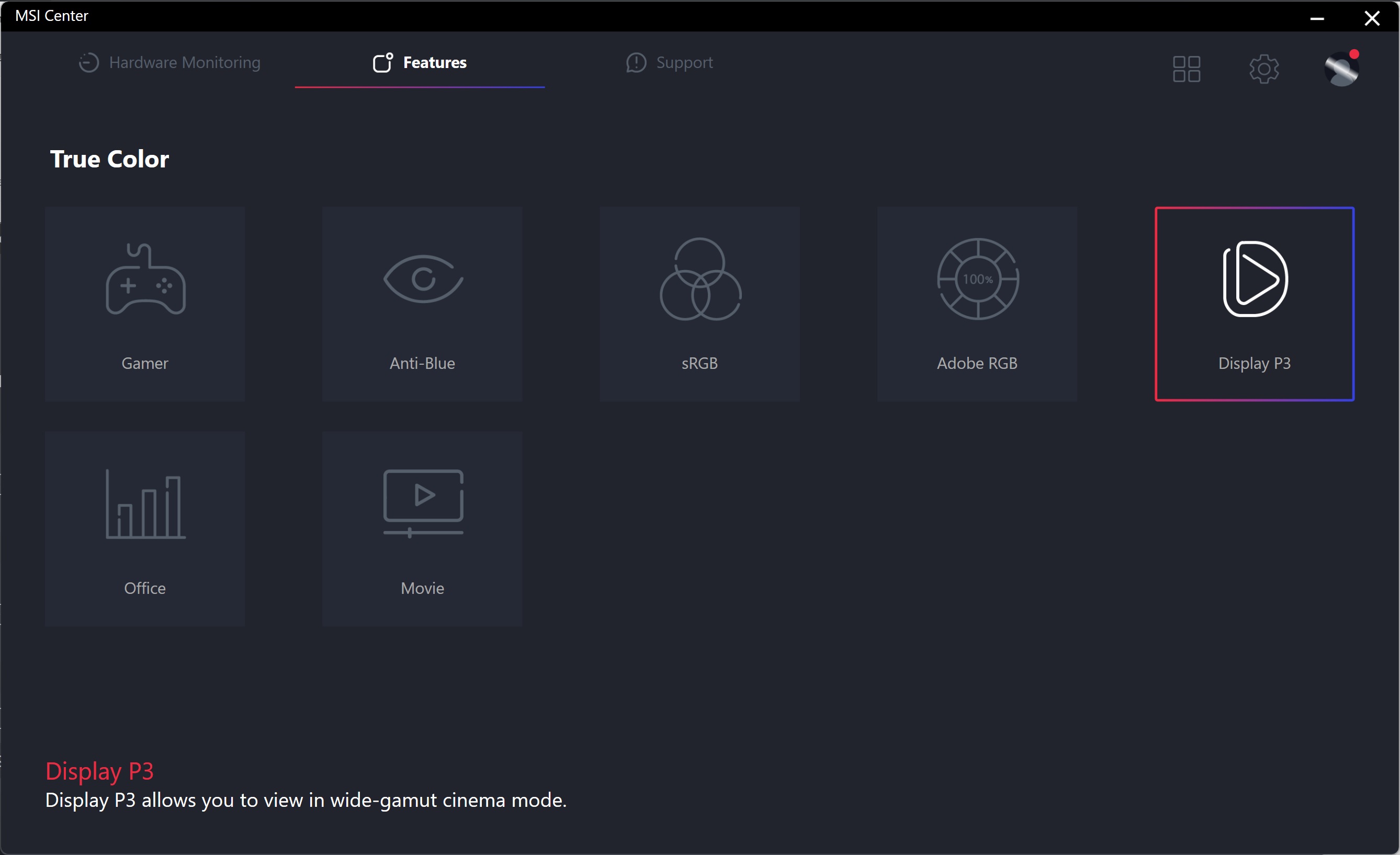Open the four-square grid view icon
This screenshot has height=855, width=1400.
pyautogui.click(x=1187, y=69)
